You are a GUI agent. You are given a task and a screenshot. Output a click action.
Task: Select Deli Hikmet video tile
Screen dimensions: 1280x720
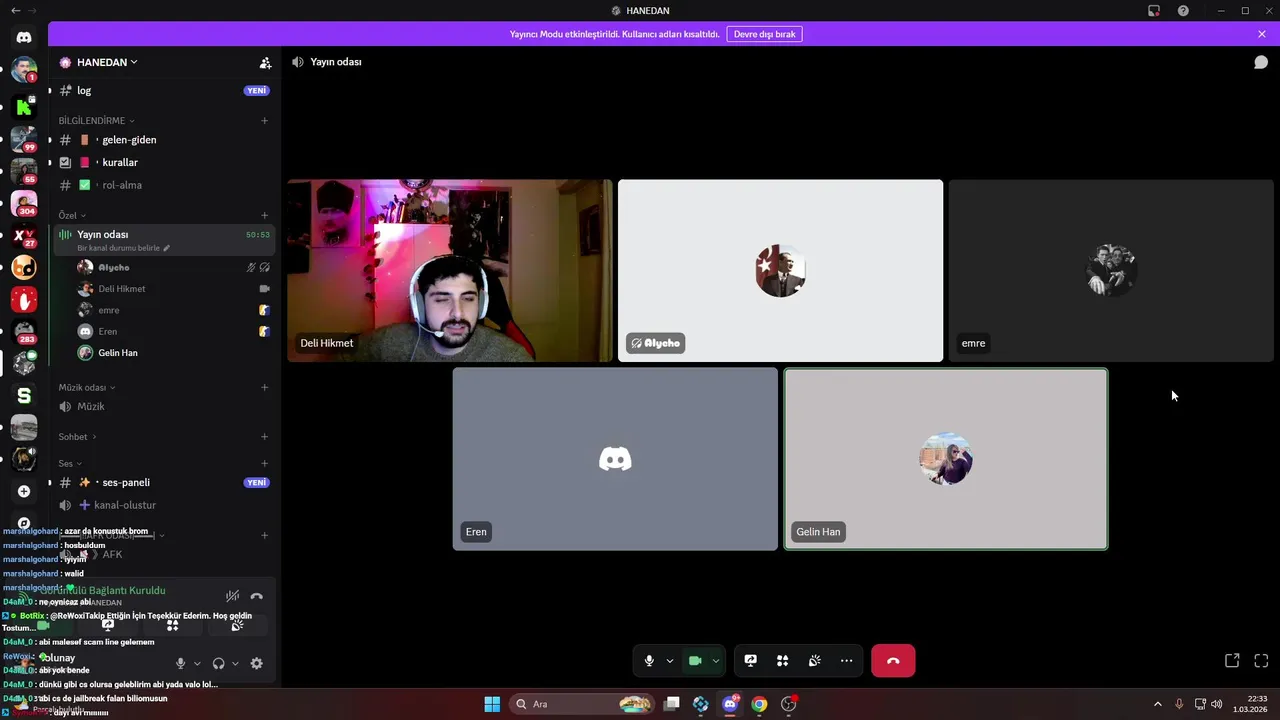[x=450, y=271]
